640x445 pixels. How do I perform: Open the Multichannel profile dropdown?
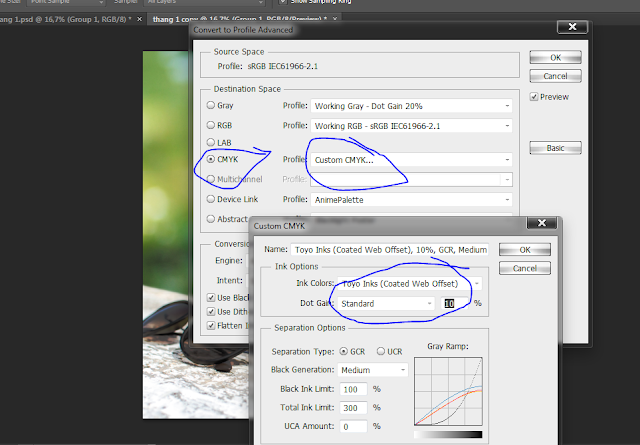(411, 180)
